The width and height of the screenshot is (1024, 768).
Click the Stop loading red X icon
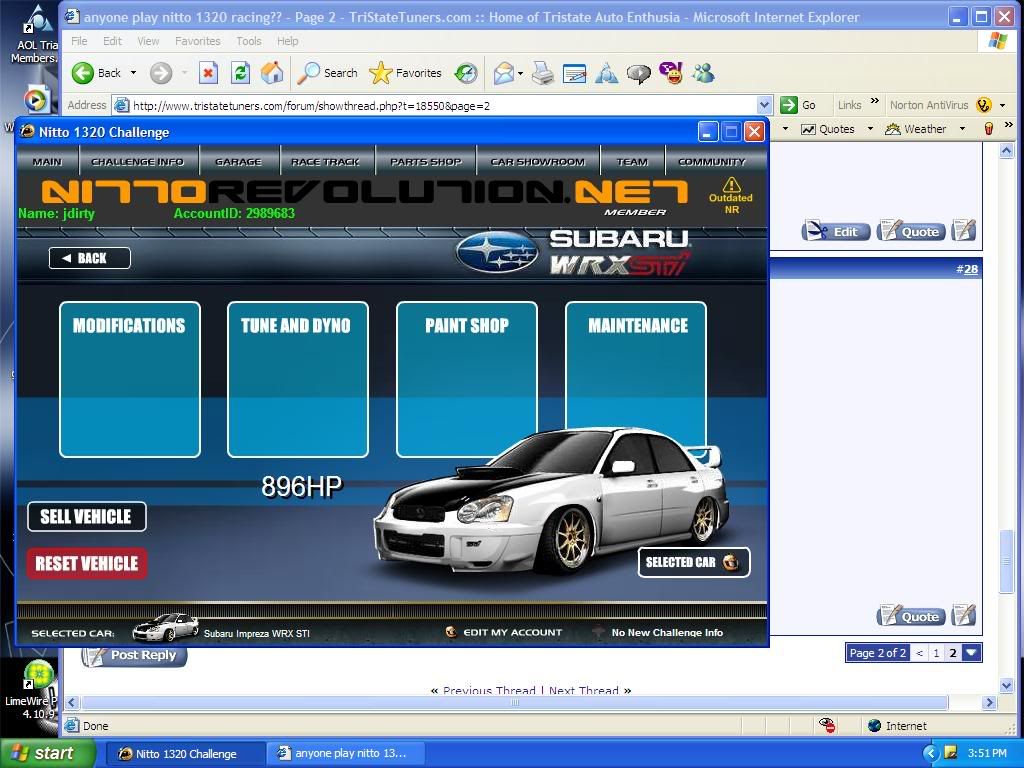tap(208, 72)
